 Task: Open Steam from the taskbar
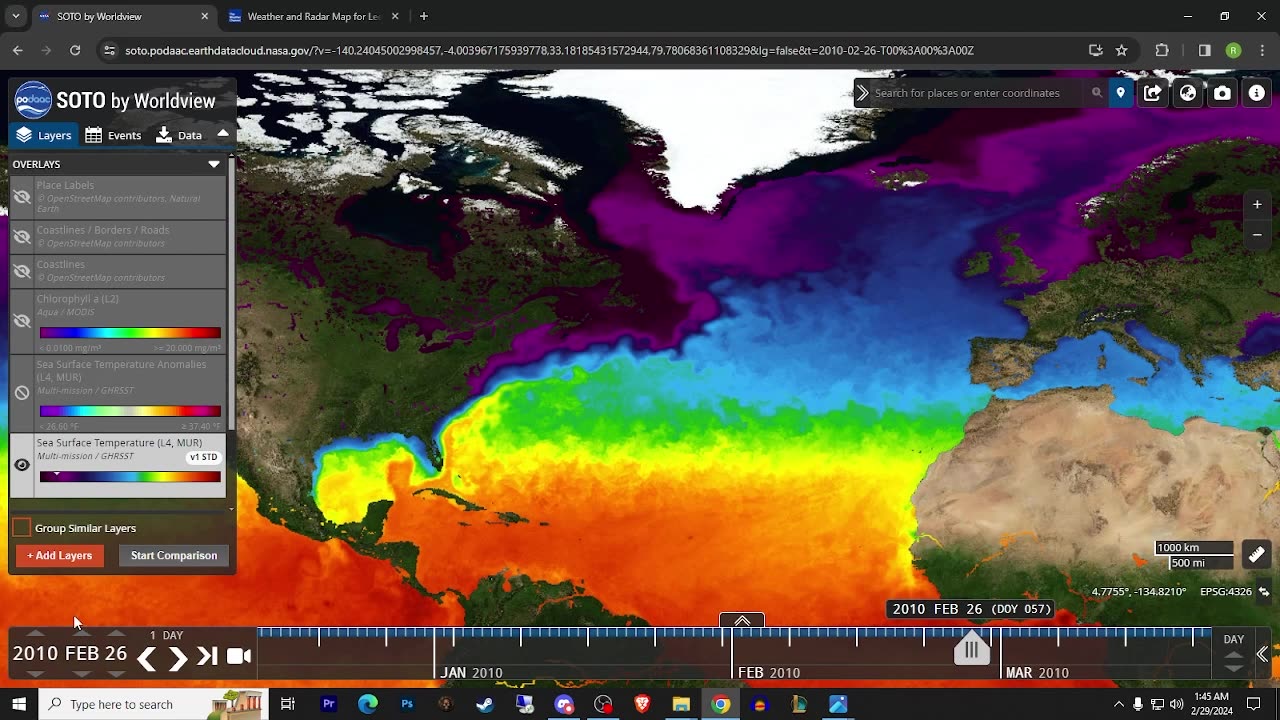485,704
